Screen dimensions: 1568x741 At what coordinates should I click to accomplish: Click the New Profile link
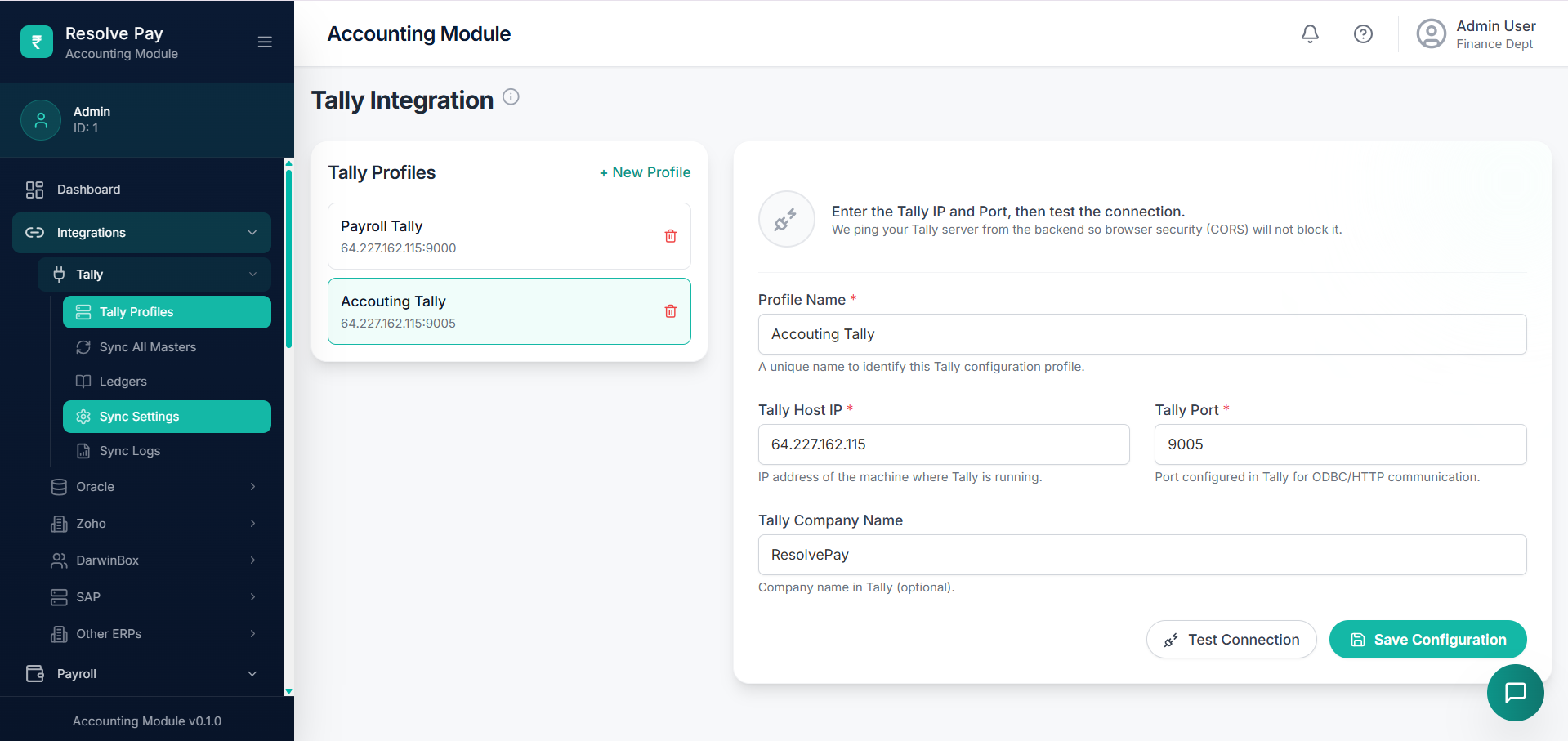tap(645, 172)
